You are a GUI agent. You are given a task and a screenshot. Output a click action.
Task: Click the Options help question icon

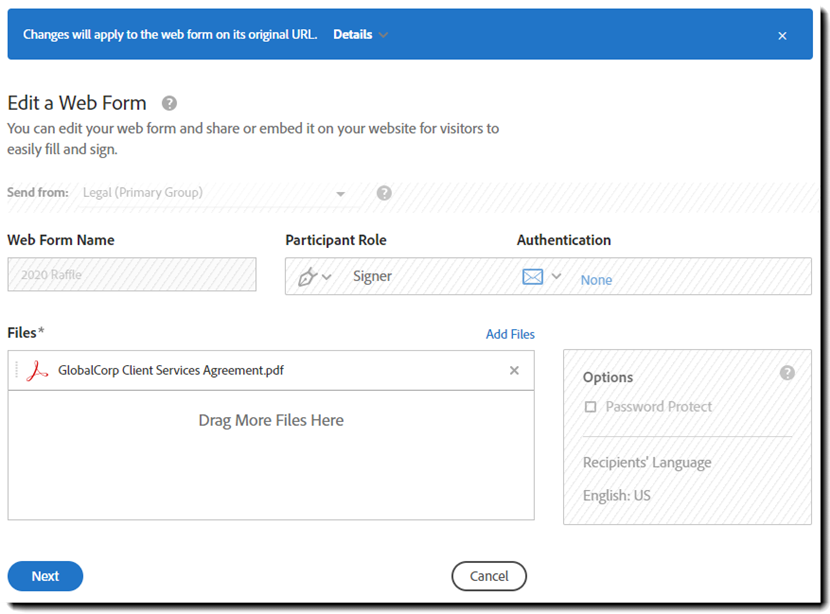pyautogui.click(x=787, y=373)
